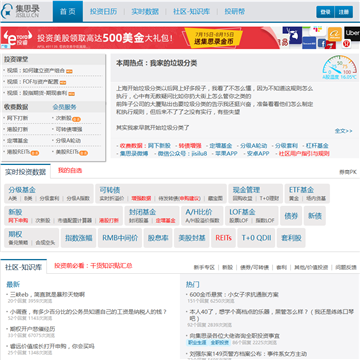This screenshot has width=360, height=360.
Task: Click the Jisilu logo
Action: point(21,11)
